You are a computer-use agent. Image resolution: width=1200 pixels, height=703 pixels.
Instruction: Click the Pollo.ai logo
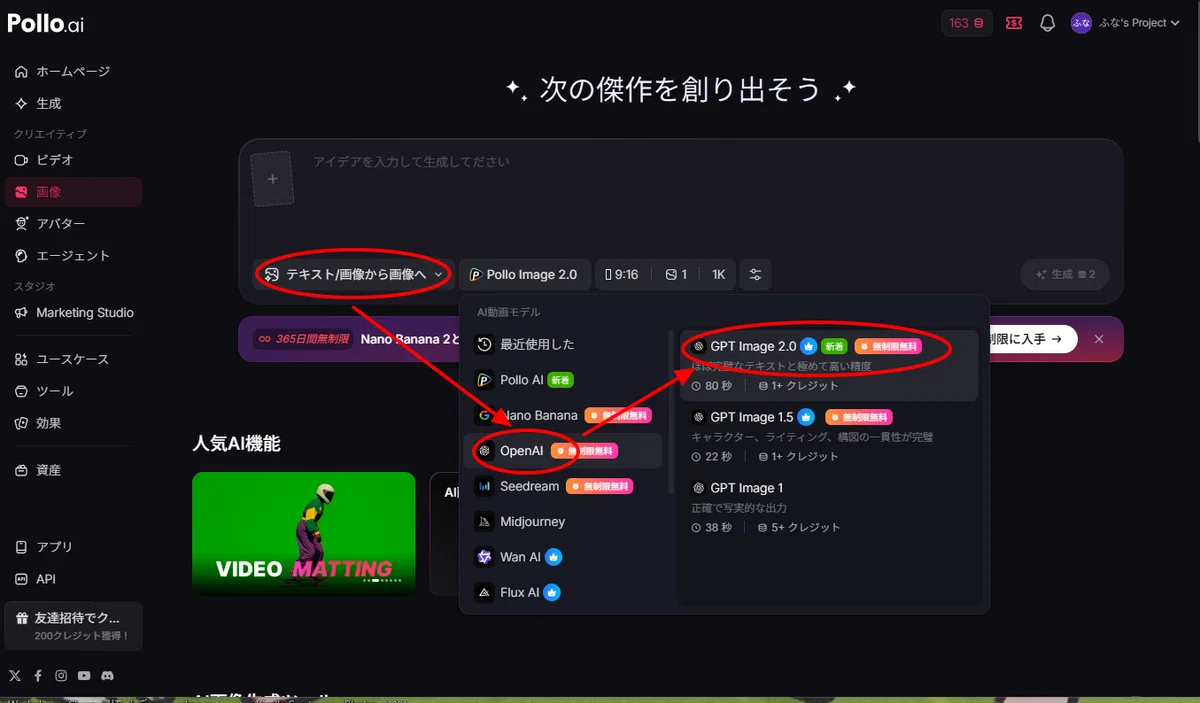tap(46, 23)
